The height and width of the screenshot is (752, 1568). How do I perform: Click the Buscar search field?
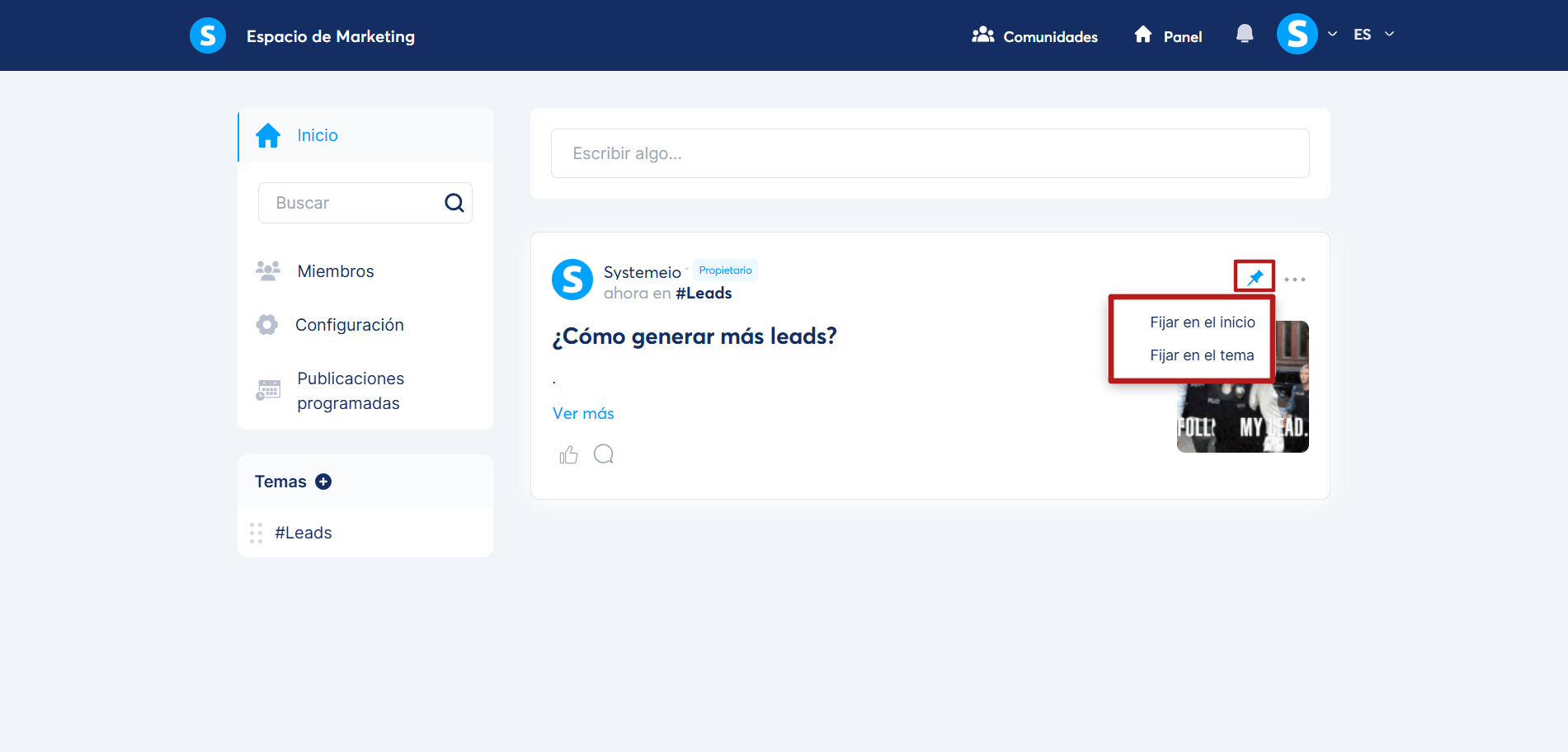[x=365, y=203]
